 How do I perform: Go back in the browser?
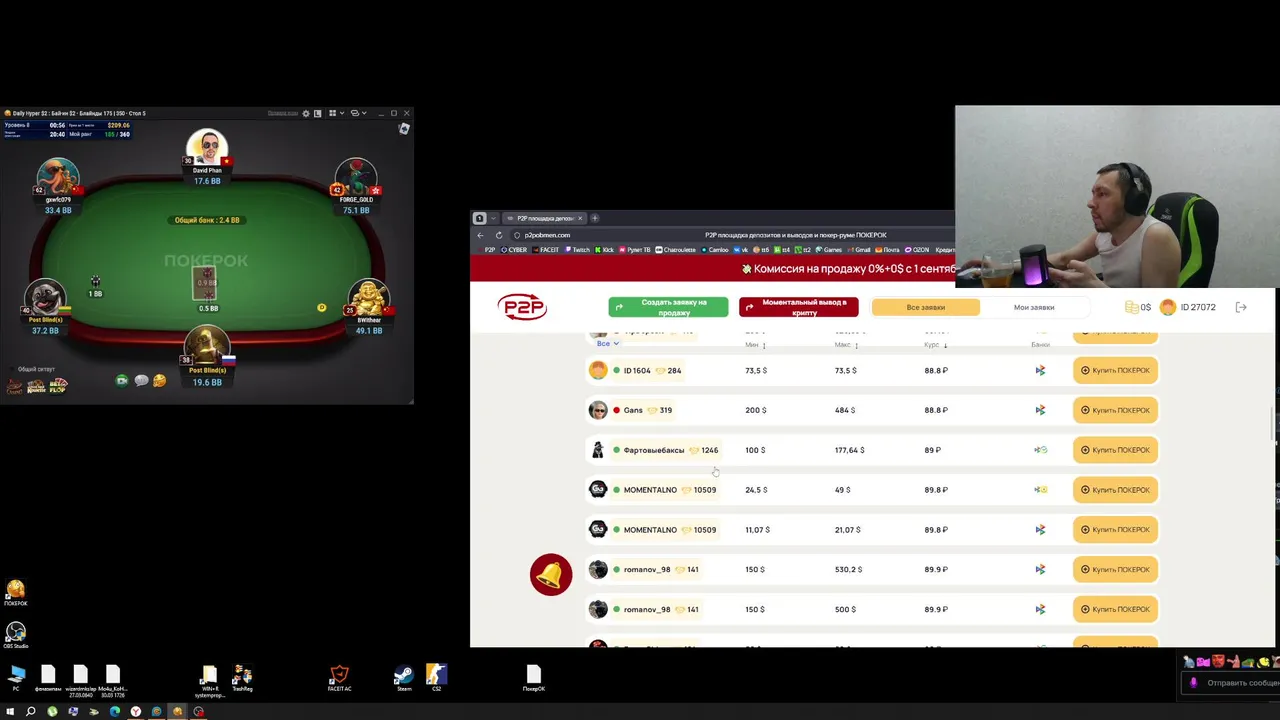click(x=480, y=235)
